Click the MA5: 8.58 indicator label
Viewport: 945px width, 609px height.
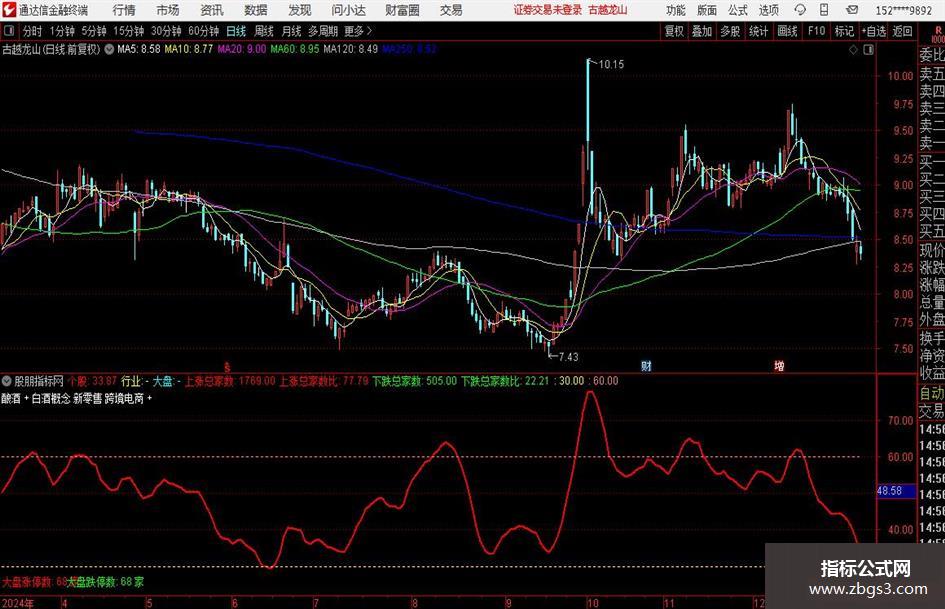pyautogui.click(x=139, y=49)
